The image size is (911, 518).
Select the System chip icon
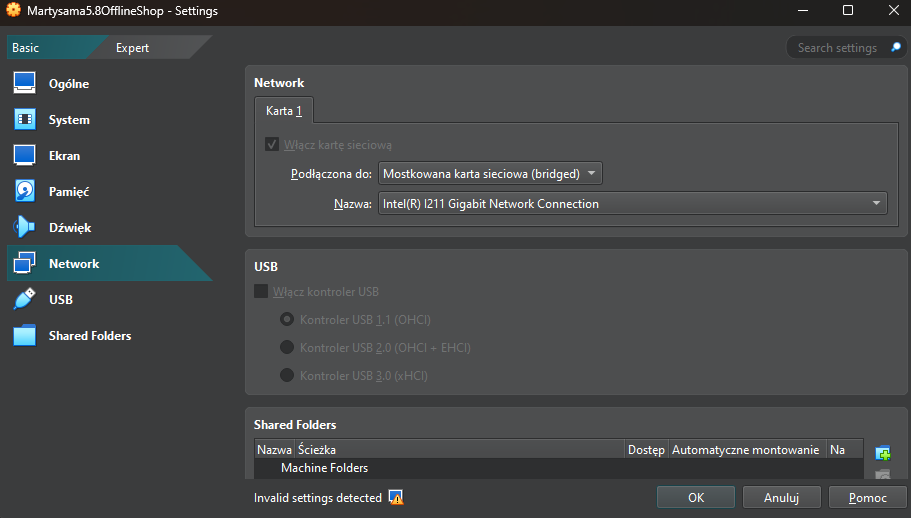coord(25,120)
